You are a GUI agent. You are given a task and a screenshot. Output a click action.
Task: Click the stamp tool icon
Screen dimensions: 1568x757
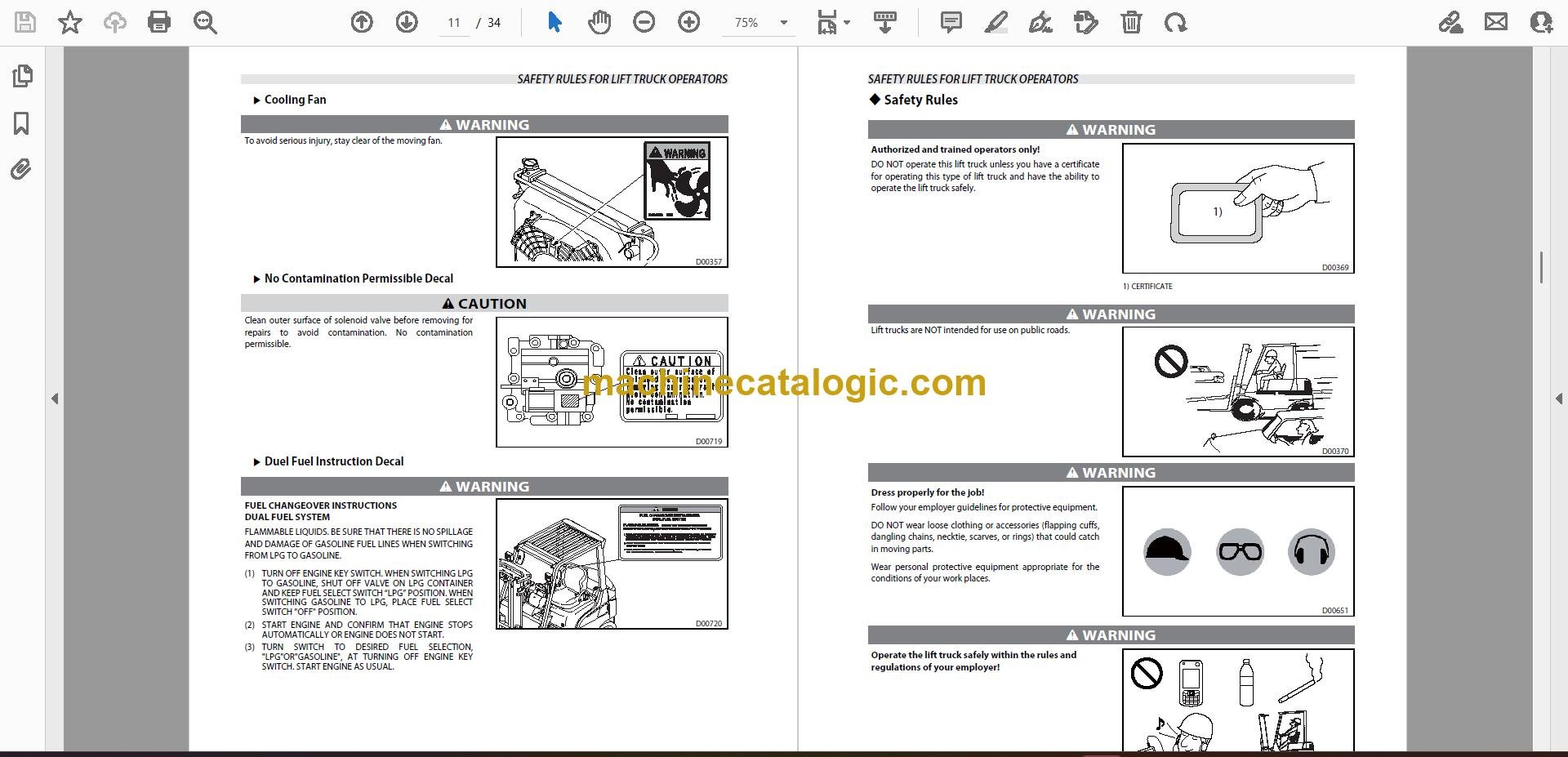(x=1086, y=22)
